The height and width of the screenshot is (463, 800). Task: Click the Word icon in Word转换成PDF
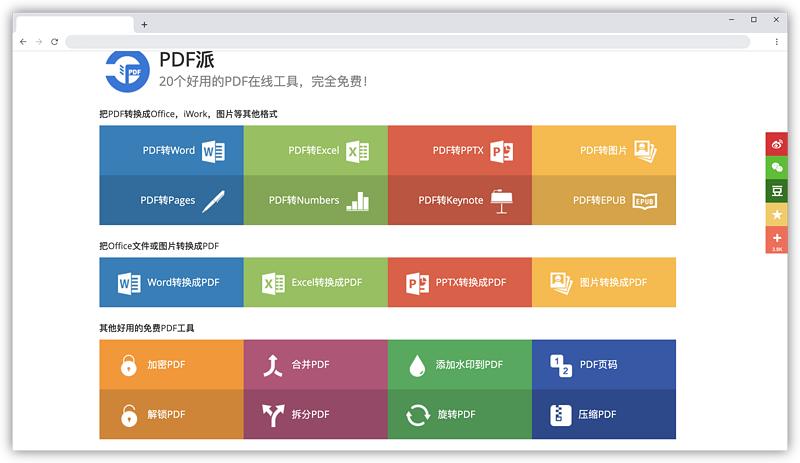point(129,283)
